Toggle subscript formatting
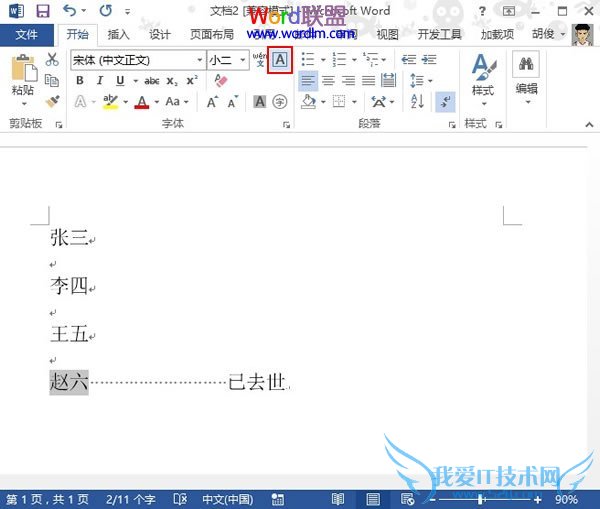 (x=172, y=81)
